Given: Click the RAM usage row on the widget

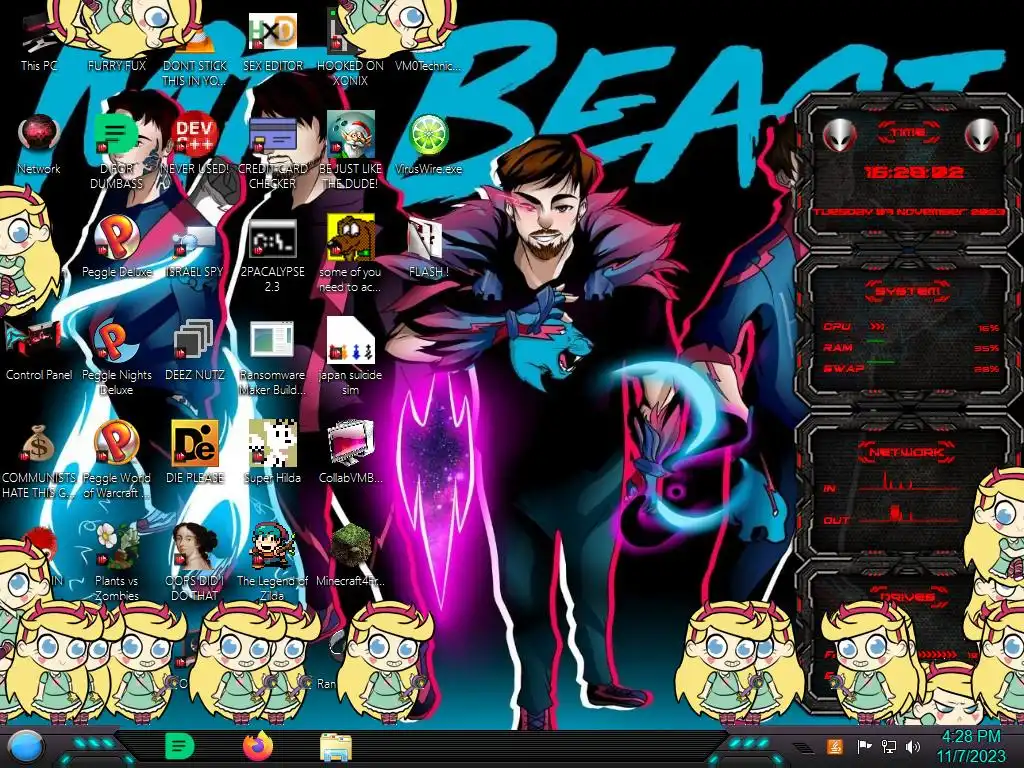Looking at the screenshot, I should coord(911,347).
